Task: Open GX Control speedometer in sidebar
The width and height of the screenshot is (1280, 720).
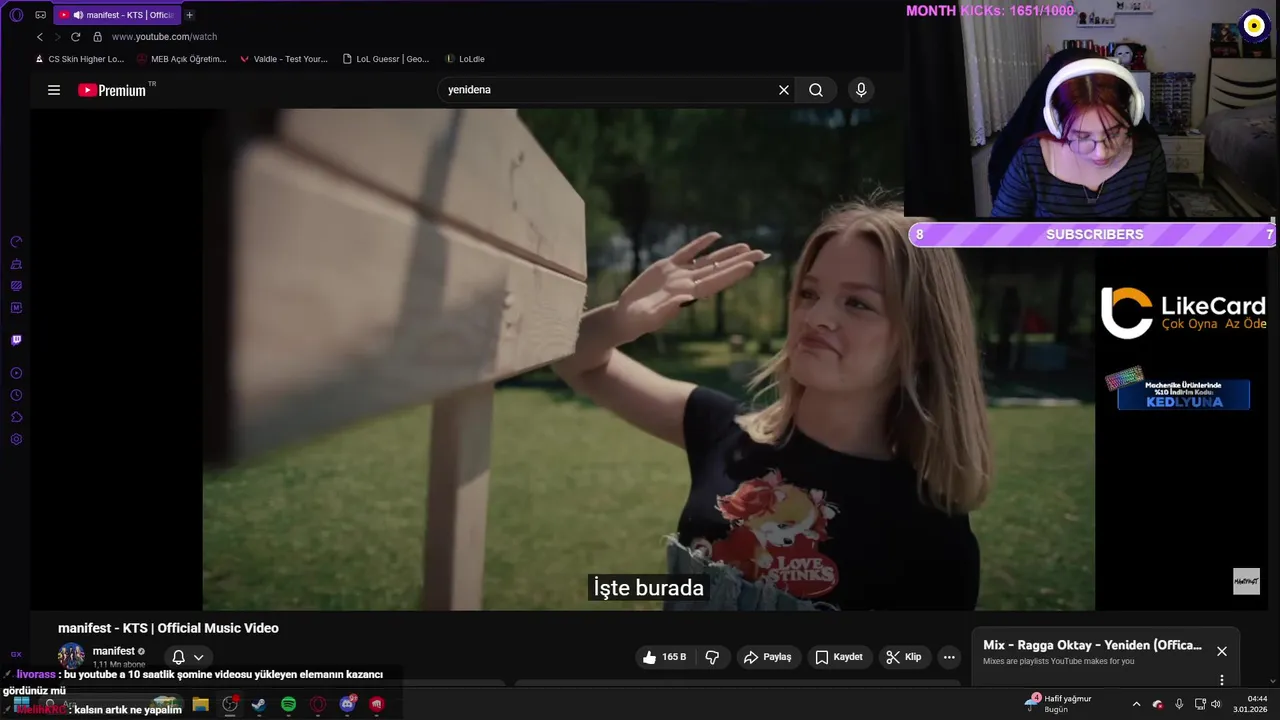Action: [x=16, y=242]
